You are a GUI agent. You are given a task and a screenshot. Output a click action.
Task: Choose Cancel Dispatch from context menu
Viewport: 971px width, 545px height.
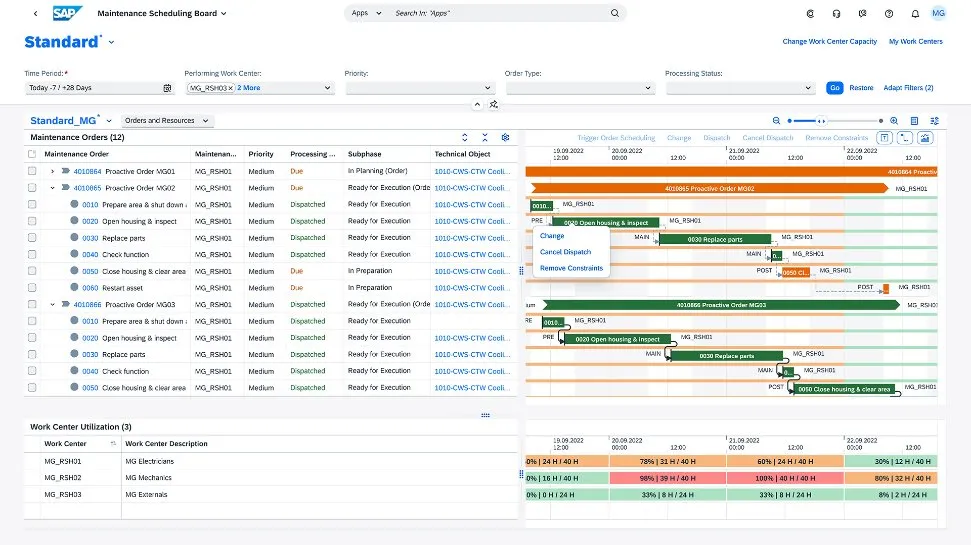(565, 252)
